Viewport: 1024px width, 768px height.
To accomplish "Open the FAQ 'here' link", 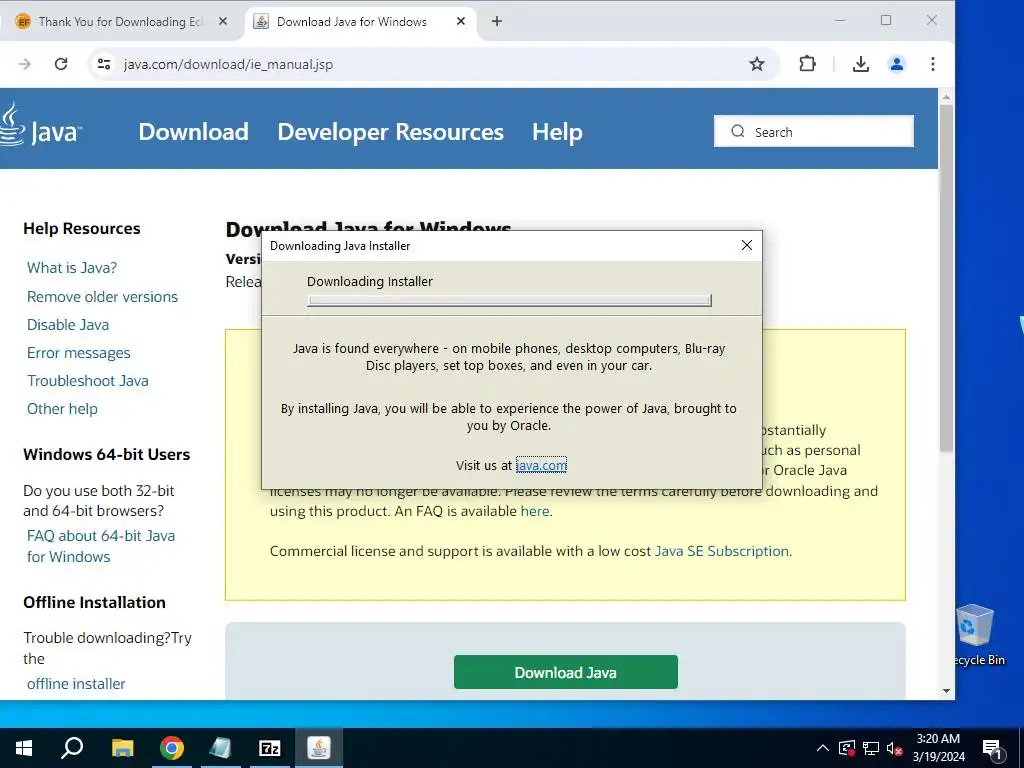I will click(535, 511).
